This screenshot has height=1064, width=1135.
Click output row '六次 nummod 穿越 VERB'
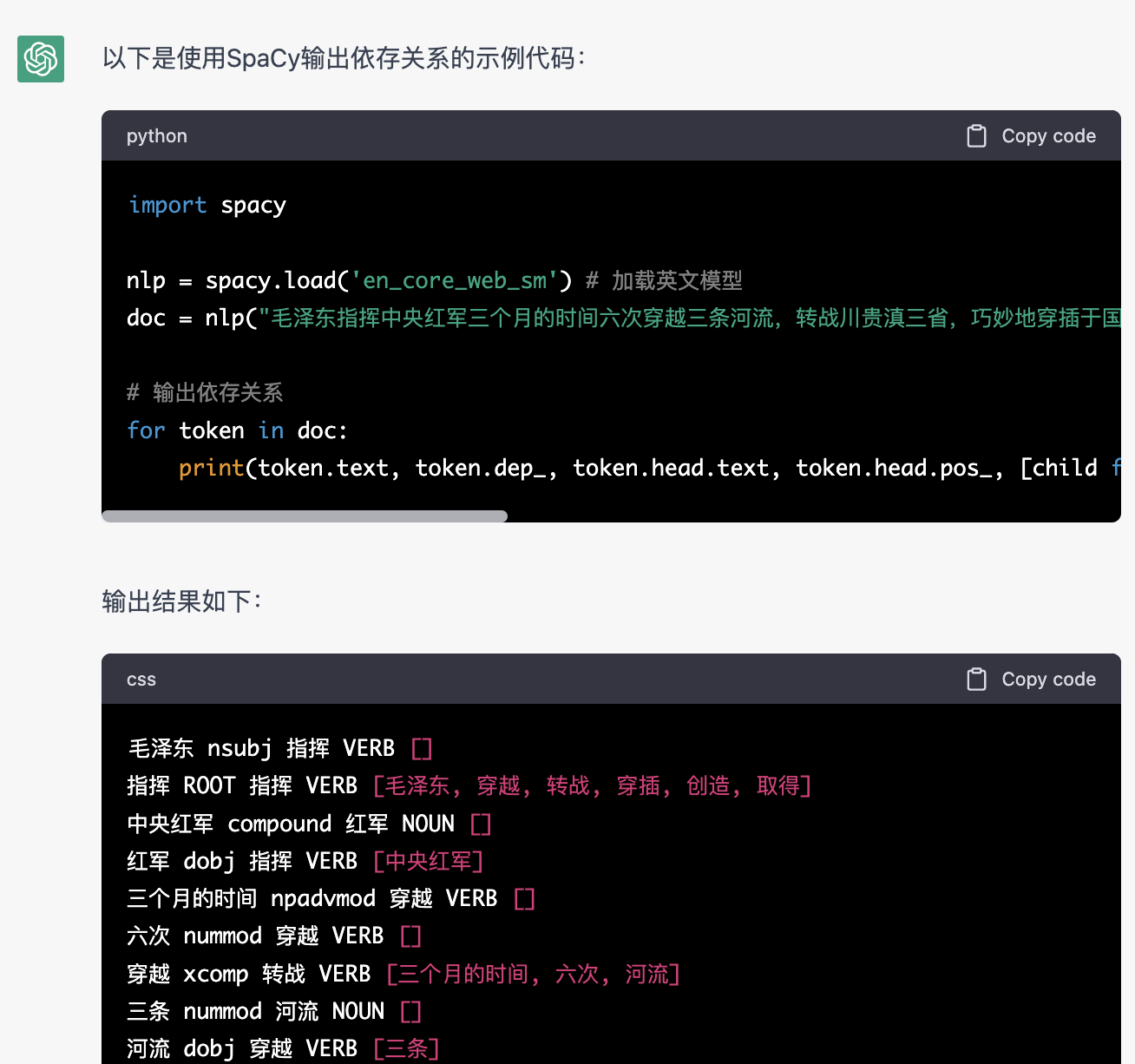click(274, 936)
